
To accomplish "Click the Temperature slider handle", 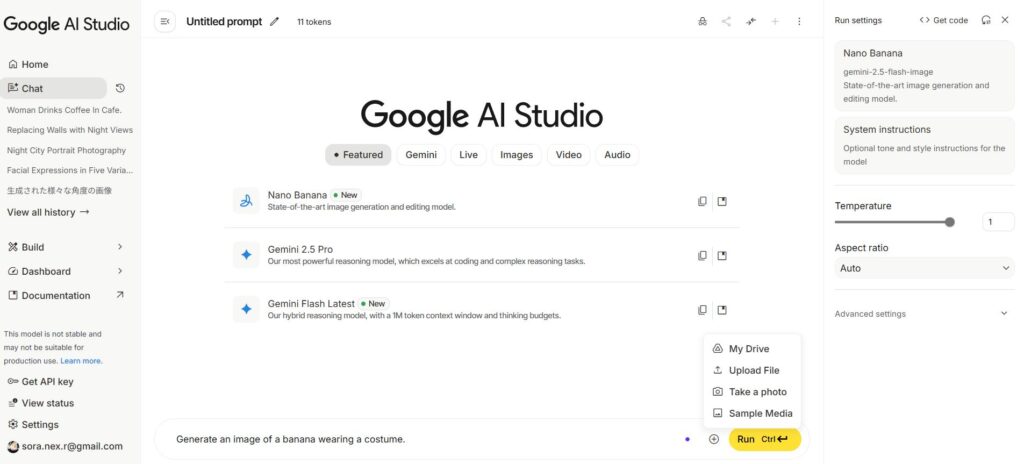I will [949, 222].
